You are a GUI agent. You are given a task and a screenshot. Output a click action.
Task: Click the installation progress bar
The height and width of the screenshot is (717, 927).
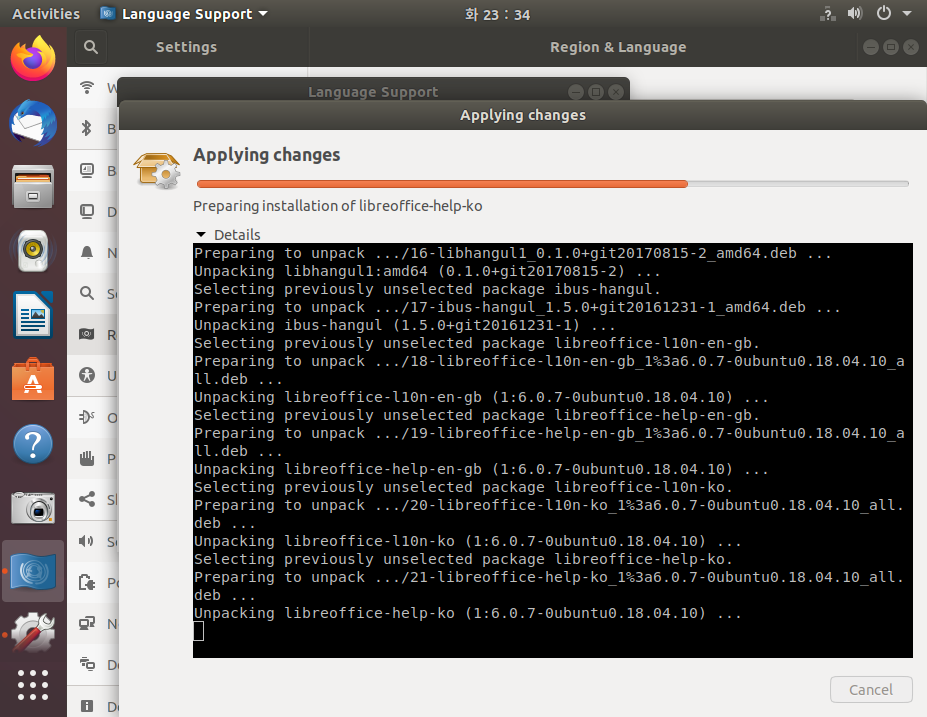552,184
